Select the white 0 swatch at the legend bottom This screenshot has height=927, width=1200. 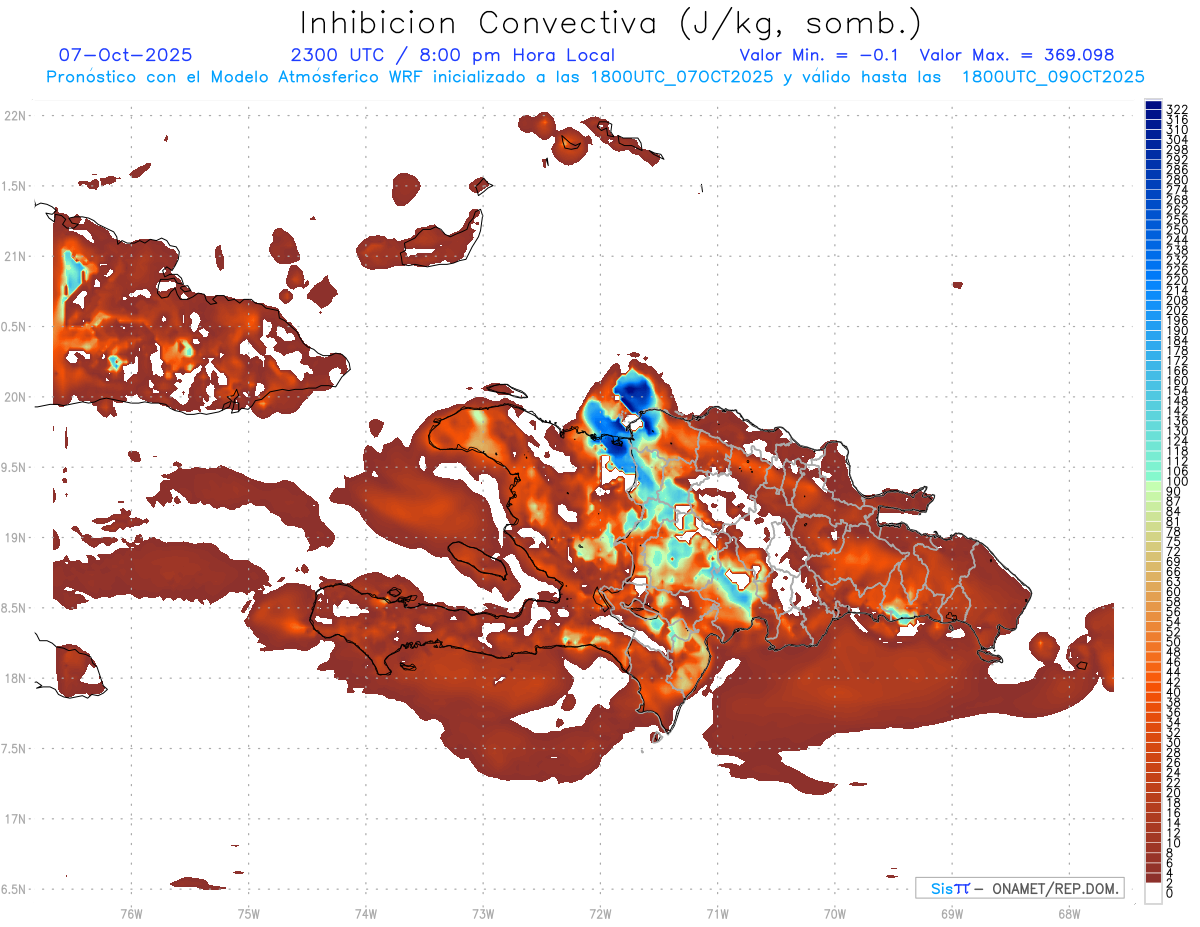pos(1153,893)
